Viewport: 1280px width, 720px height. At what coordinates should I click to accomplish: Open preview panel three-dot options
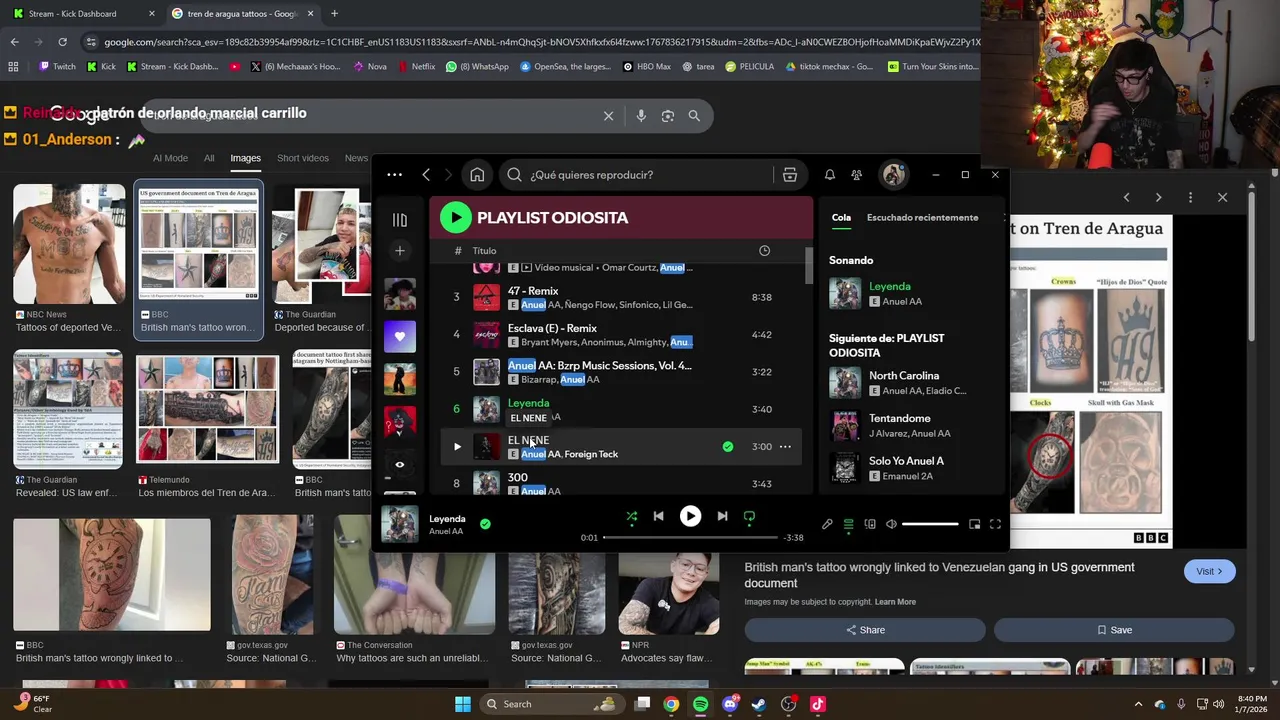pos(1190,198)
